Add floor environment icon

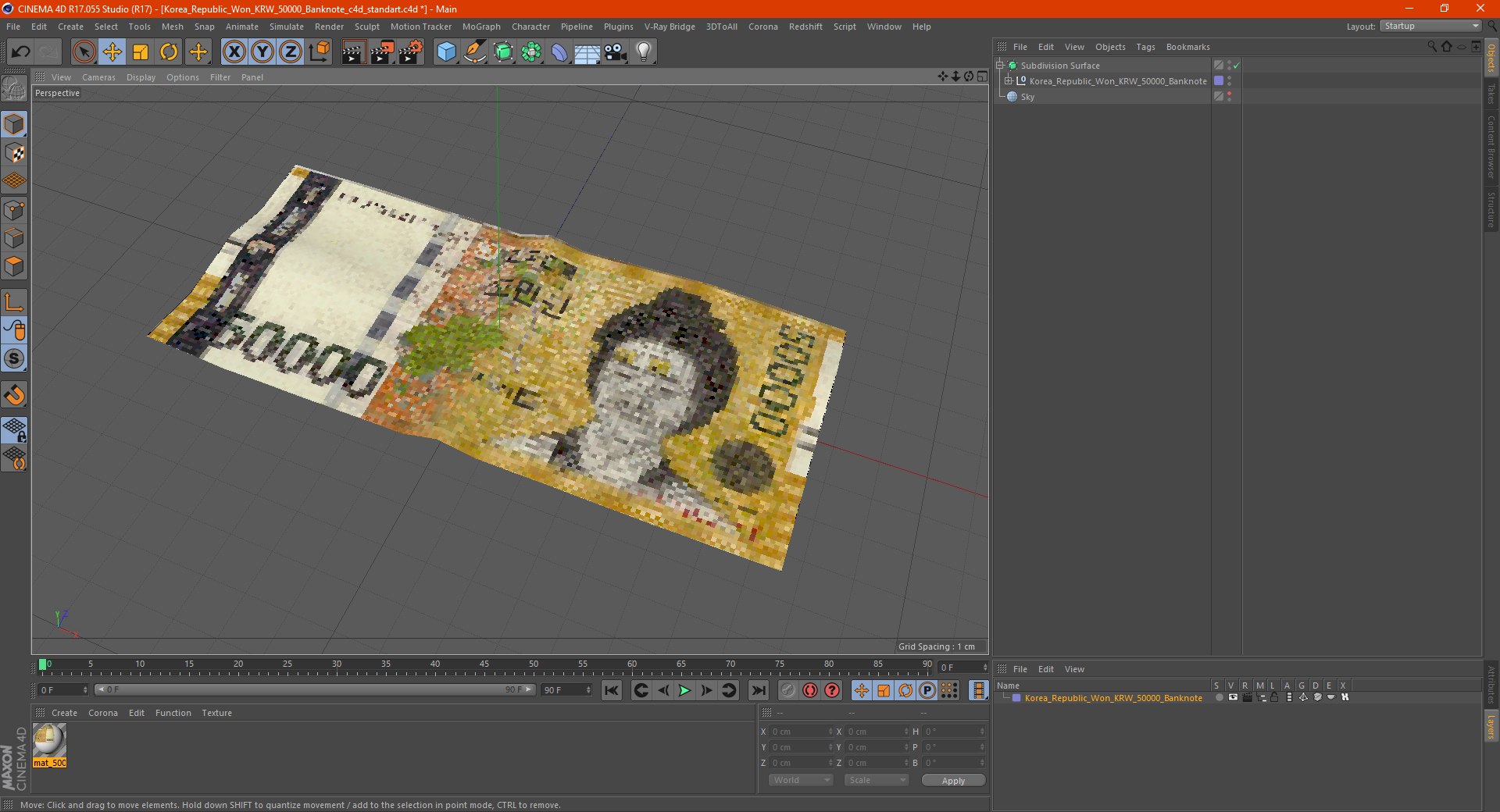tap(587, 52)
